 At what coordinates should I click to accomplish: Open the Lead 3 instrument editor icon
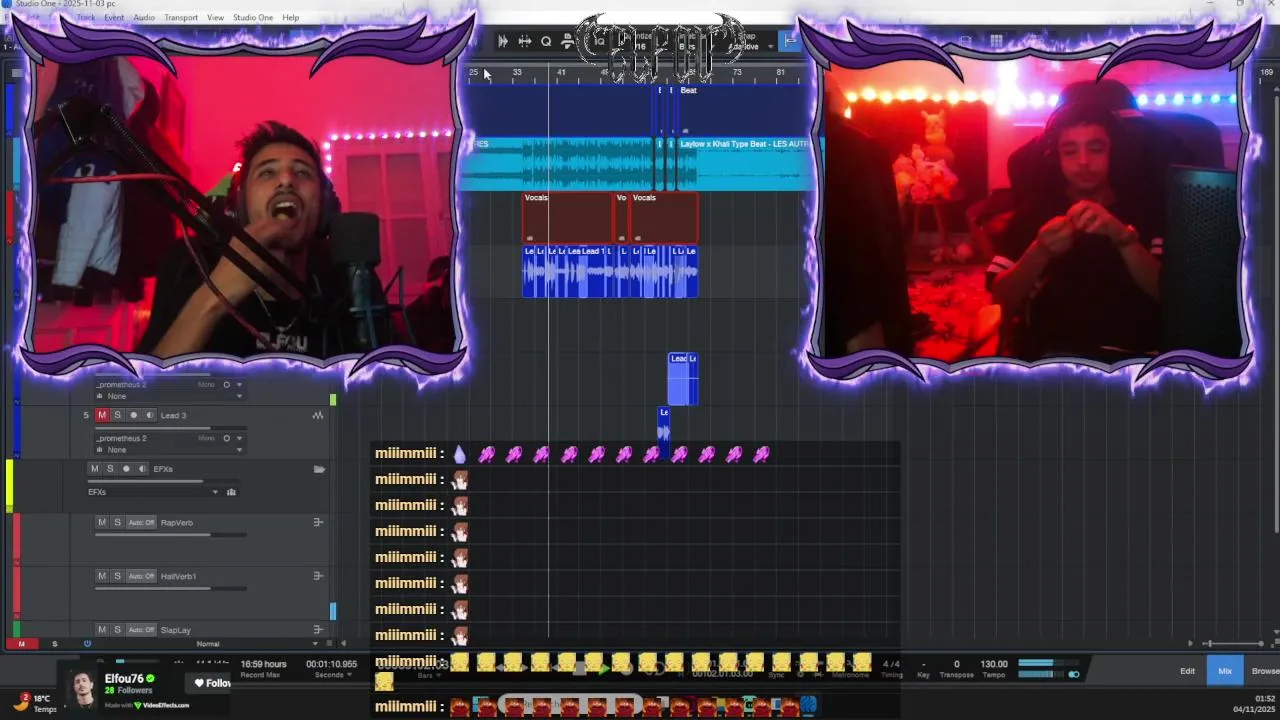(x=318, y=415)
